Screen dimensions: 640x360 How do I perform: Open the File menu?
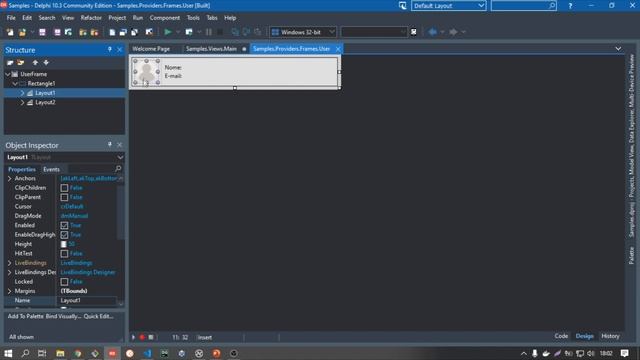11,18
